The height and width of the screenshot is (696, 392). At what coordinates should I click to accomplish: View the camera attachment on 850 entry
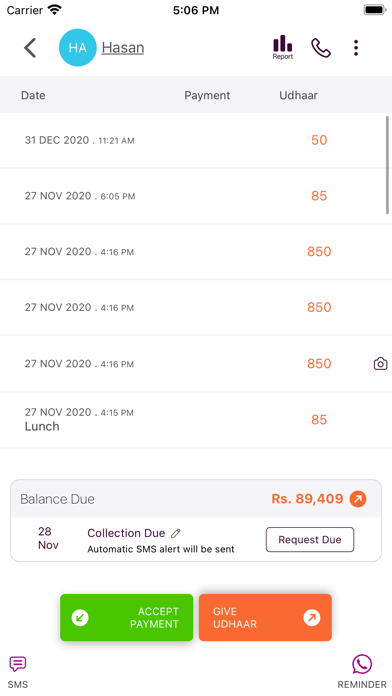pyautogui.click(x=380, y=364)
